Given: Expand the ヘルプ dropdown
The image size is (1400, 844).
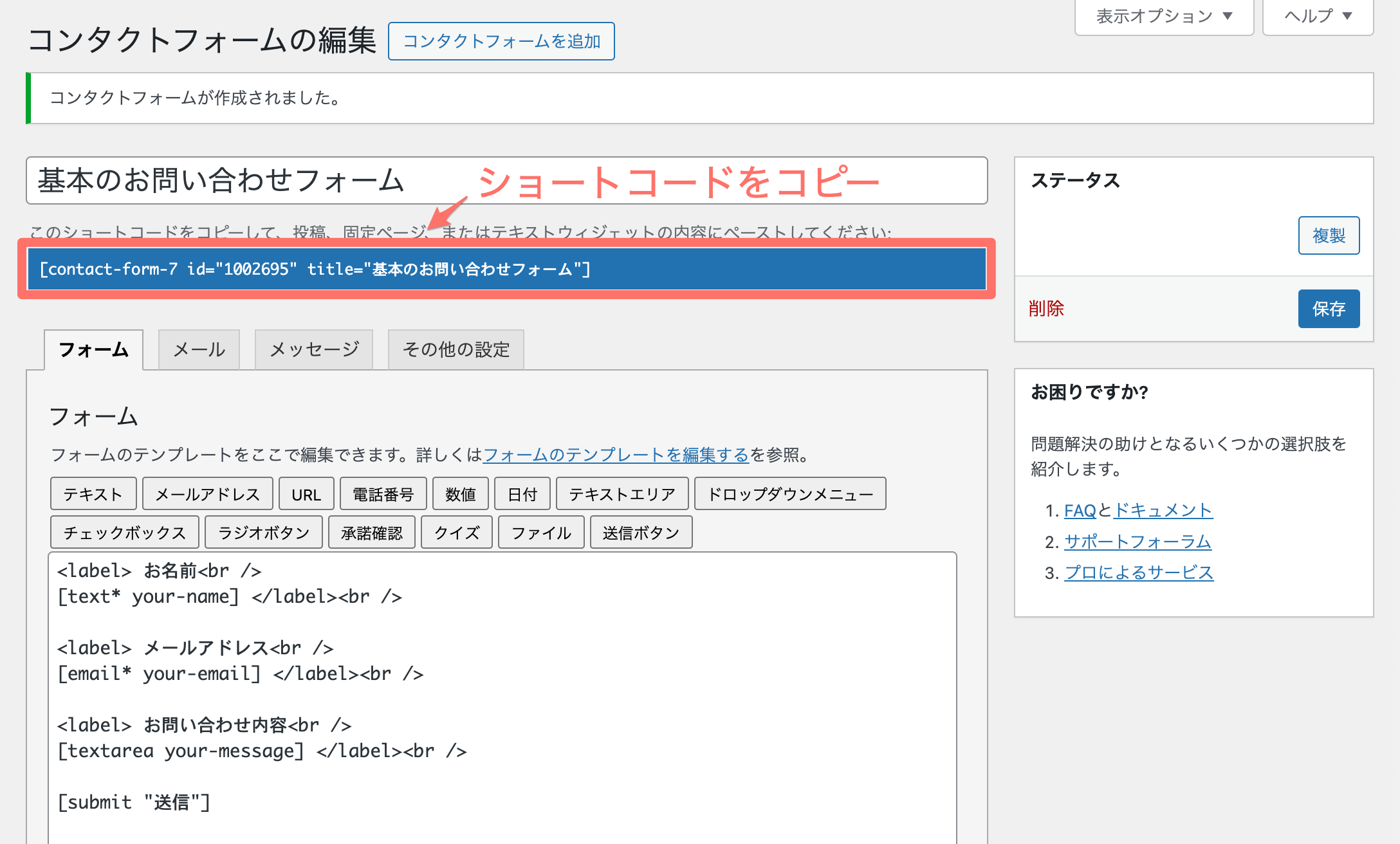Looking at the screenshot, I should (1318, 17).
